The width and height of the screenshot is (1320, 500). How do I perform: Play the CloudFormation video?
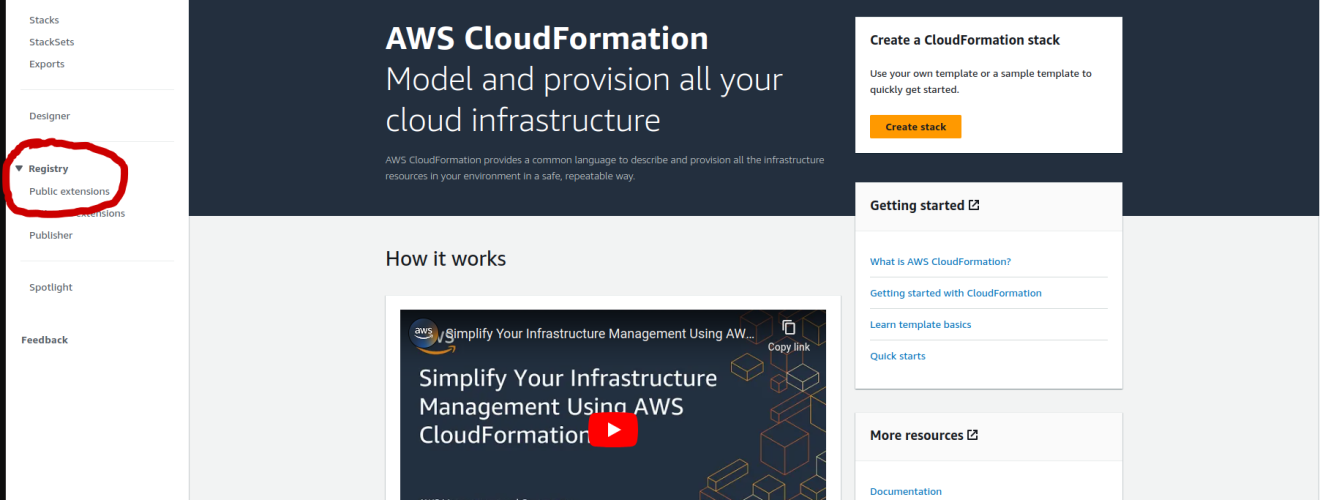pos(612,430)
